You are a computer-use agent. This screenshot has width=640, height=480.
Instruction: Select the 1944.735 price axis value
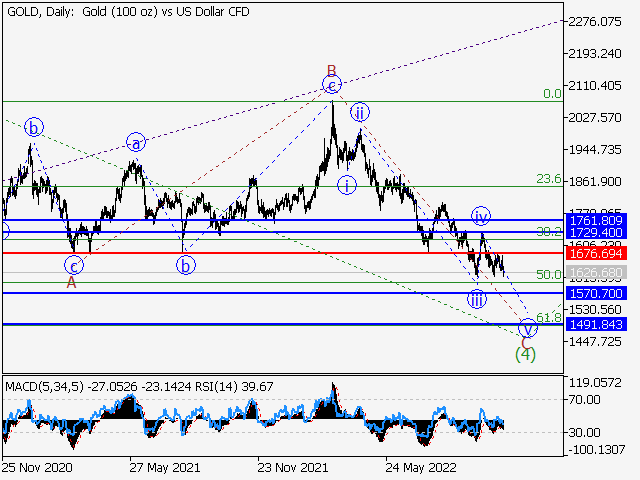pyautogui.click(x=595, y=150)
